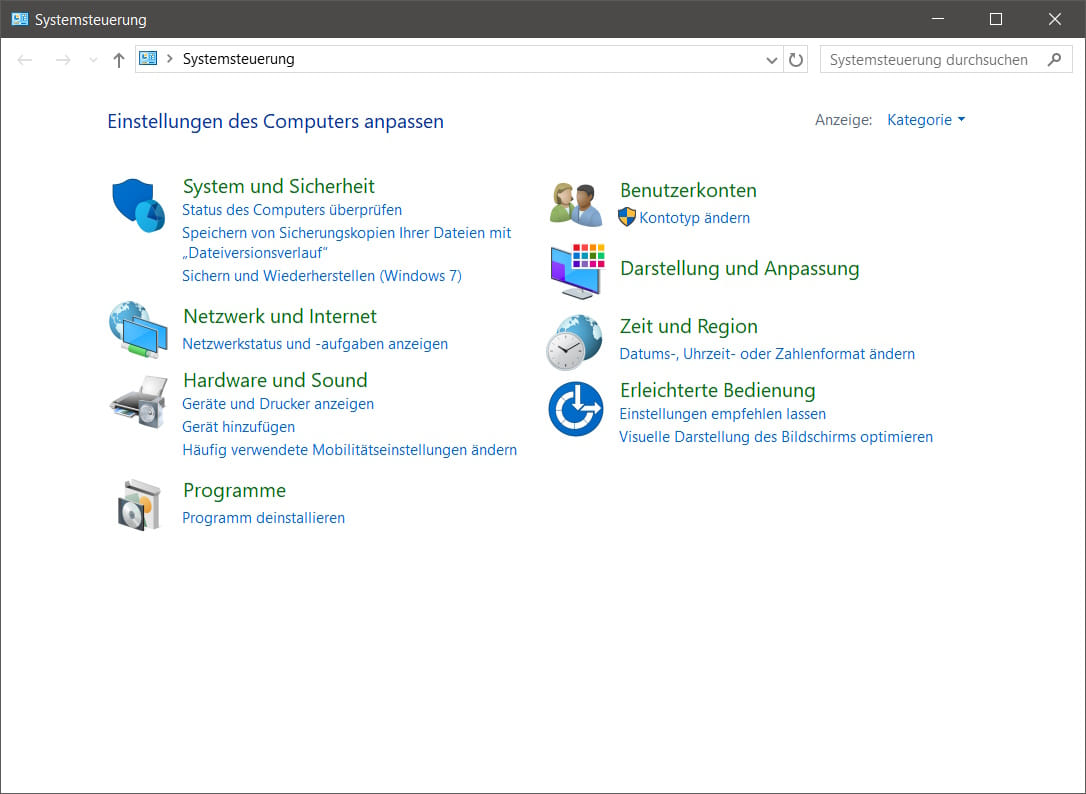The width and height of the screenshot is (1086, 794).
Task: Open the Programme disc box icon
Action: pyautogui.click(x=138, y=504)
